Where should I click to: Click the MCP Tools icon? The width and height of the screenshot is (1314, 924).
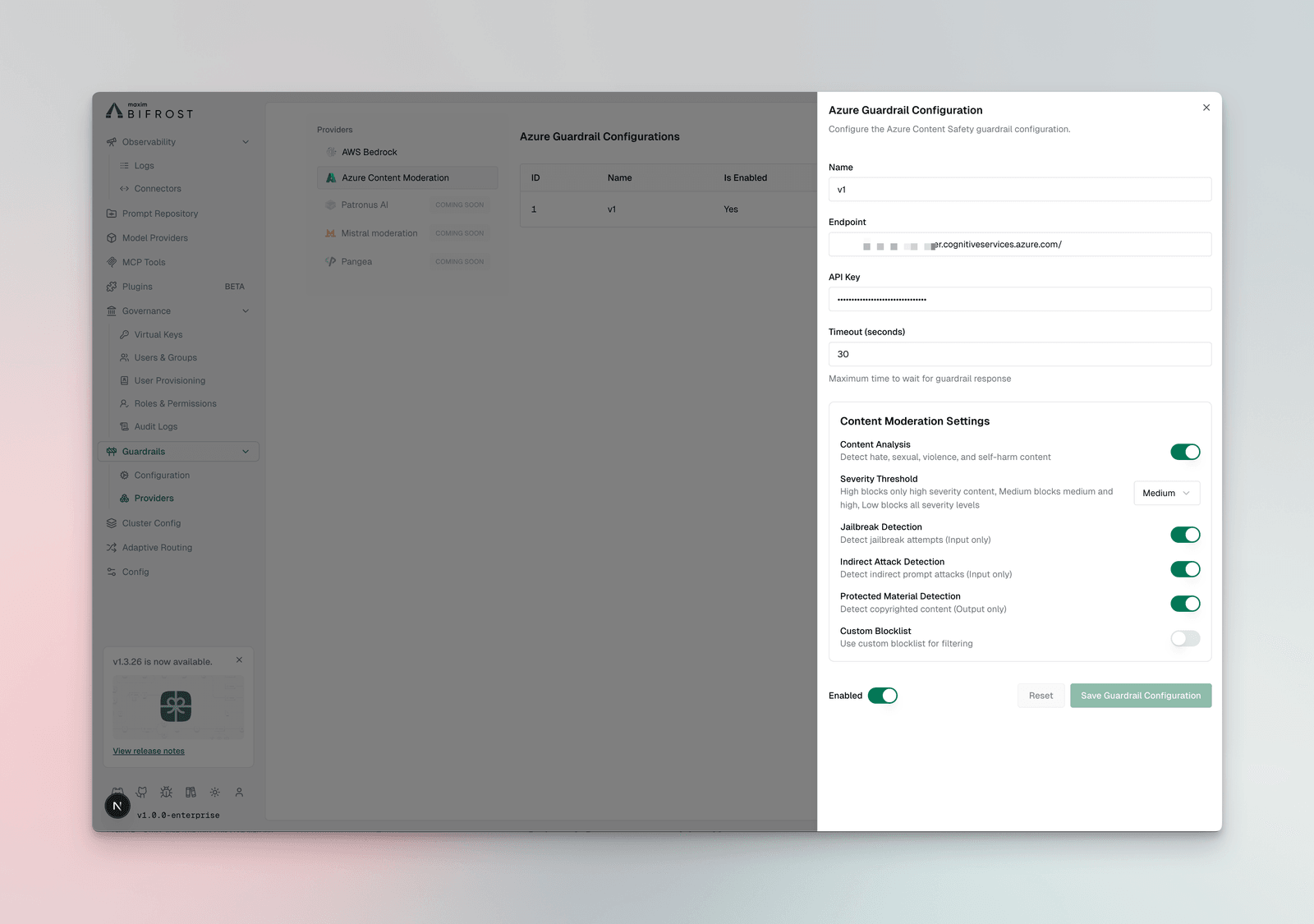(112, 262)
